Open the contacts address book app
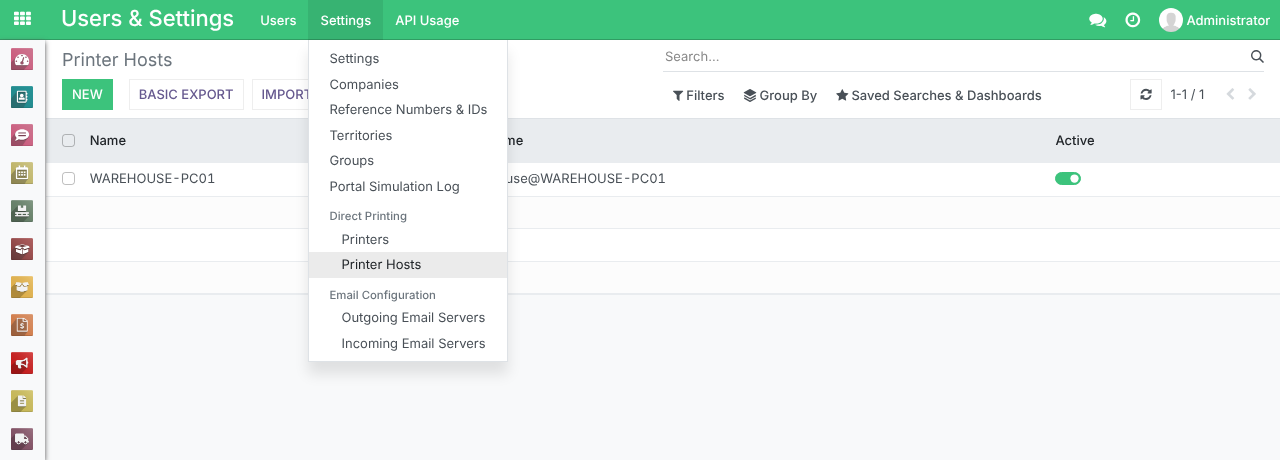Image resolution: width=1280 pixels, height=460 pixels. tap(22, 97)
